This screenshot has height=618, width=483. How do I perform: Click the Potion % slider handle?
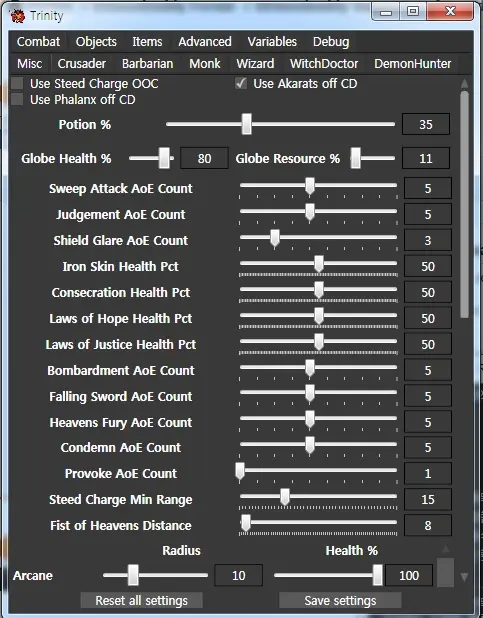pyautogui.click(x=246, y=124)
